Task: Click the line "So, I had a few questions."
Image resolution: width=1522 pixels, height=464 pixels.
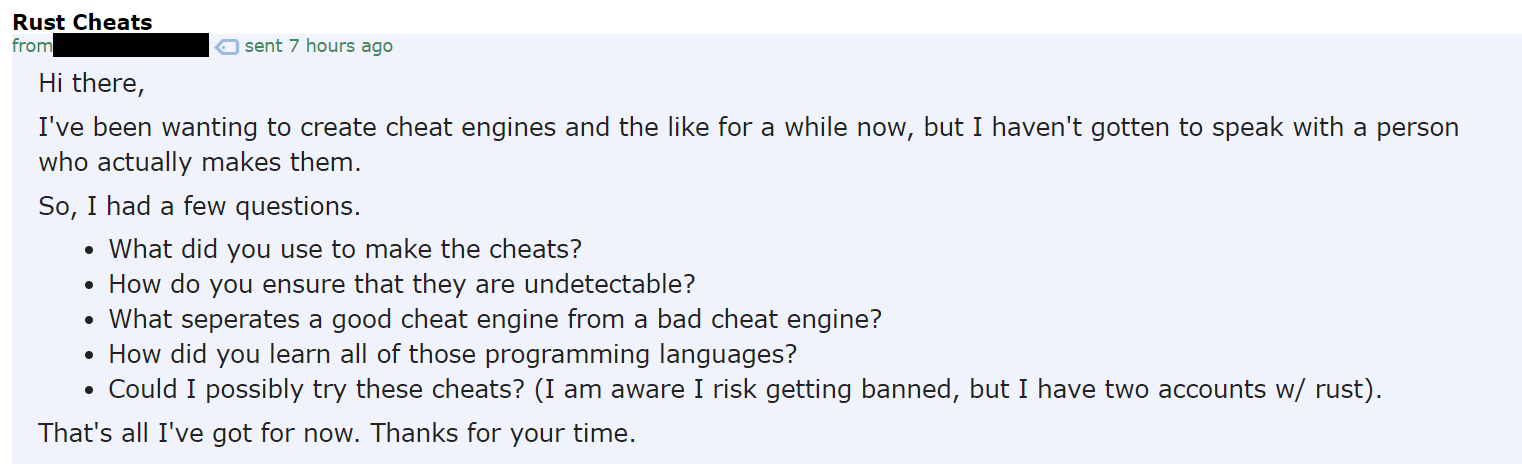Action: [x=199, y=207]
